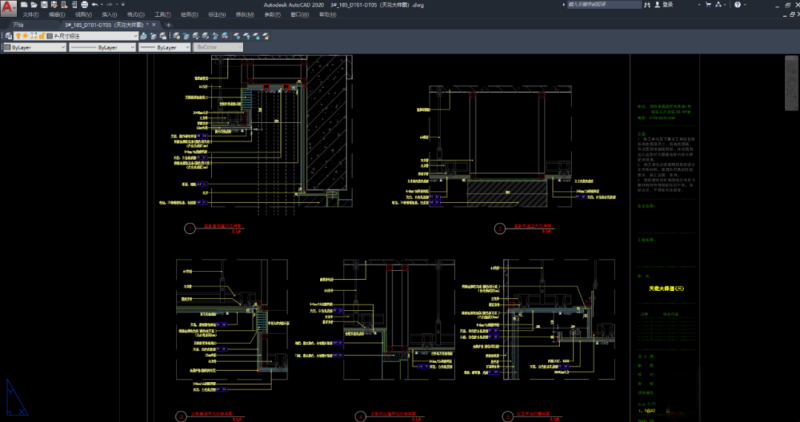The image size is (800, 422).
Task: Toggle the layer on/off light bulb
Action: tap(19, 35)
